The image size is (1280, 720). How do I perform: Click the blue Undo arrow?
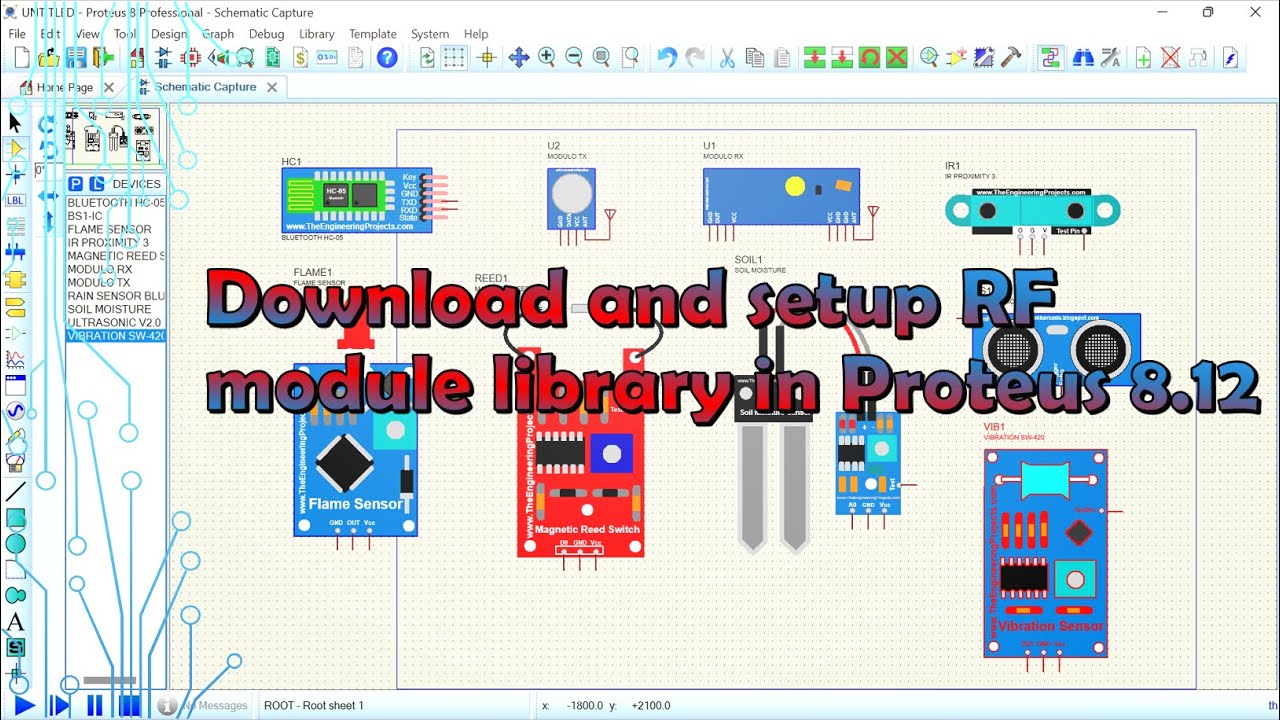667,58
